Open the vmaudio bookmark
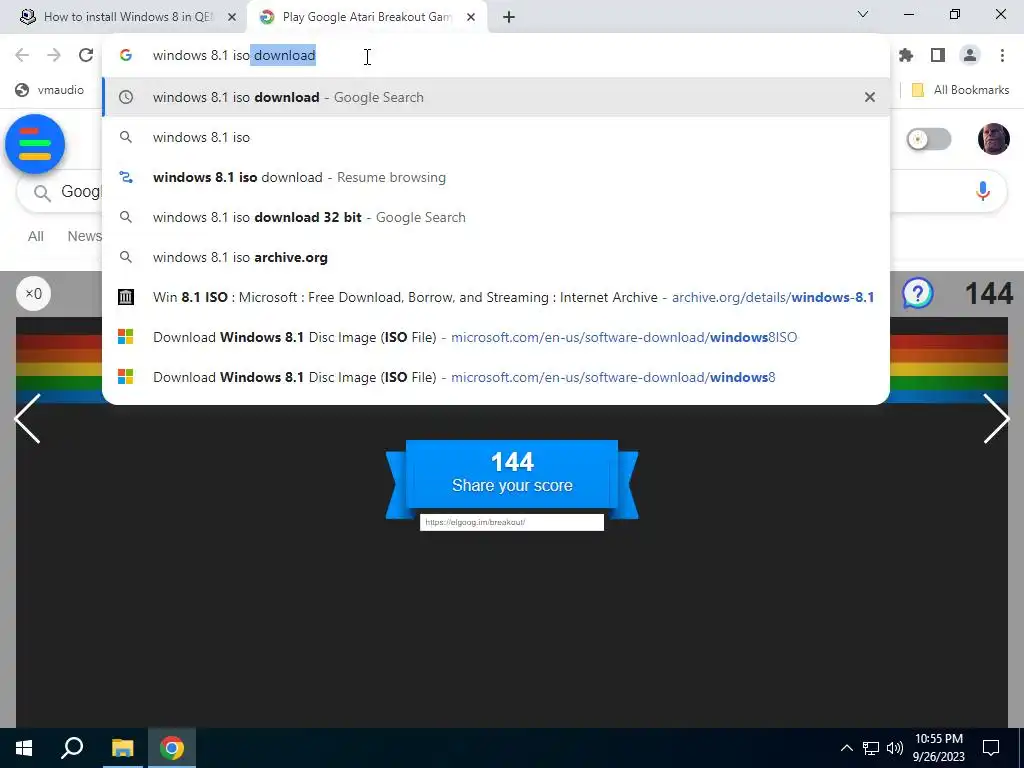This screenshot has width=1024, height=768. point(50,90)
